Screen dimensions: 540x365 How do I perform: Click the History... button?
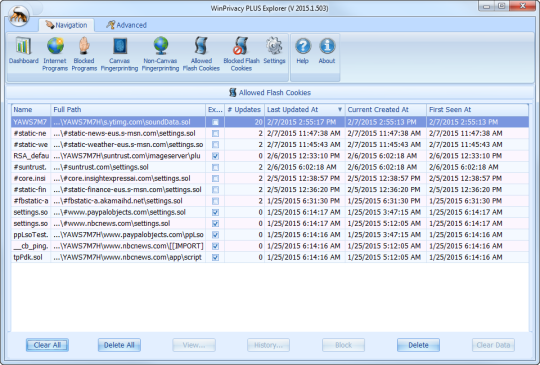coord(268,345)
